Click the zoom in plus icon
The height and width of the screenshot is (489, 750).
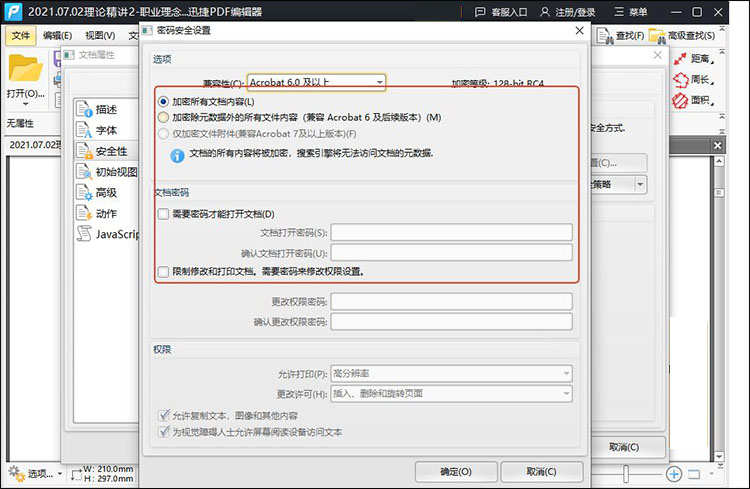(x=674, y=474)
